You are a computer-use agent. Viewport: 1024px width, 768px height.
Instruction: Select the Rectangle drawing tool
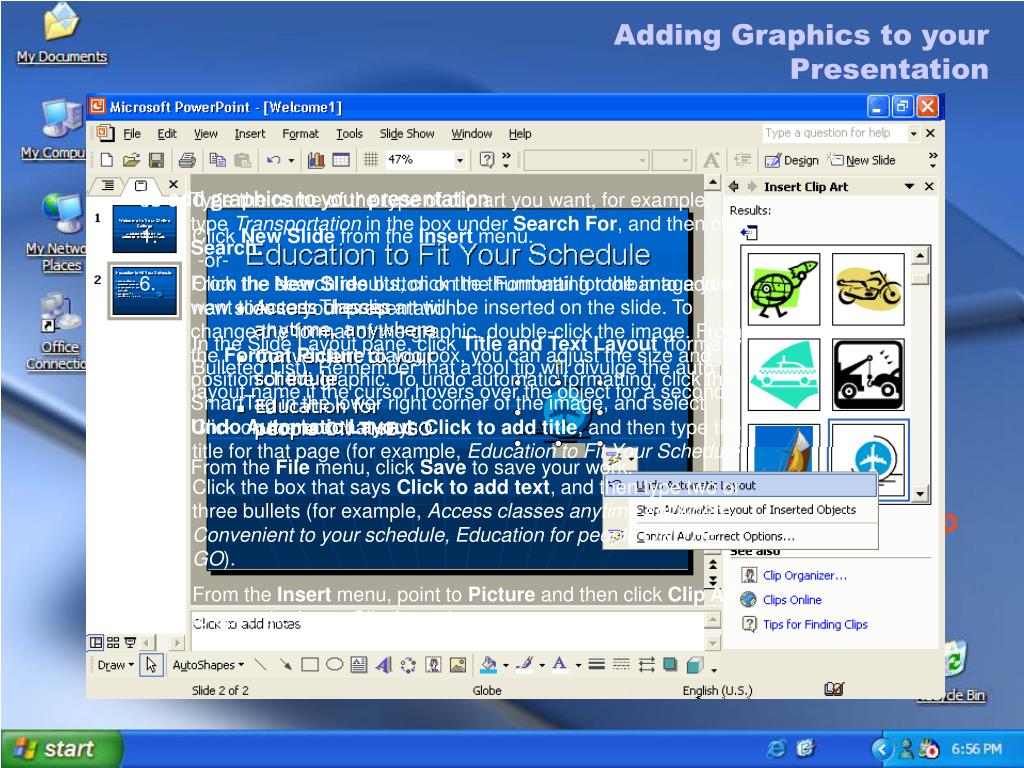tap(310, 665)
